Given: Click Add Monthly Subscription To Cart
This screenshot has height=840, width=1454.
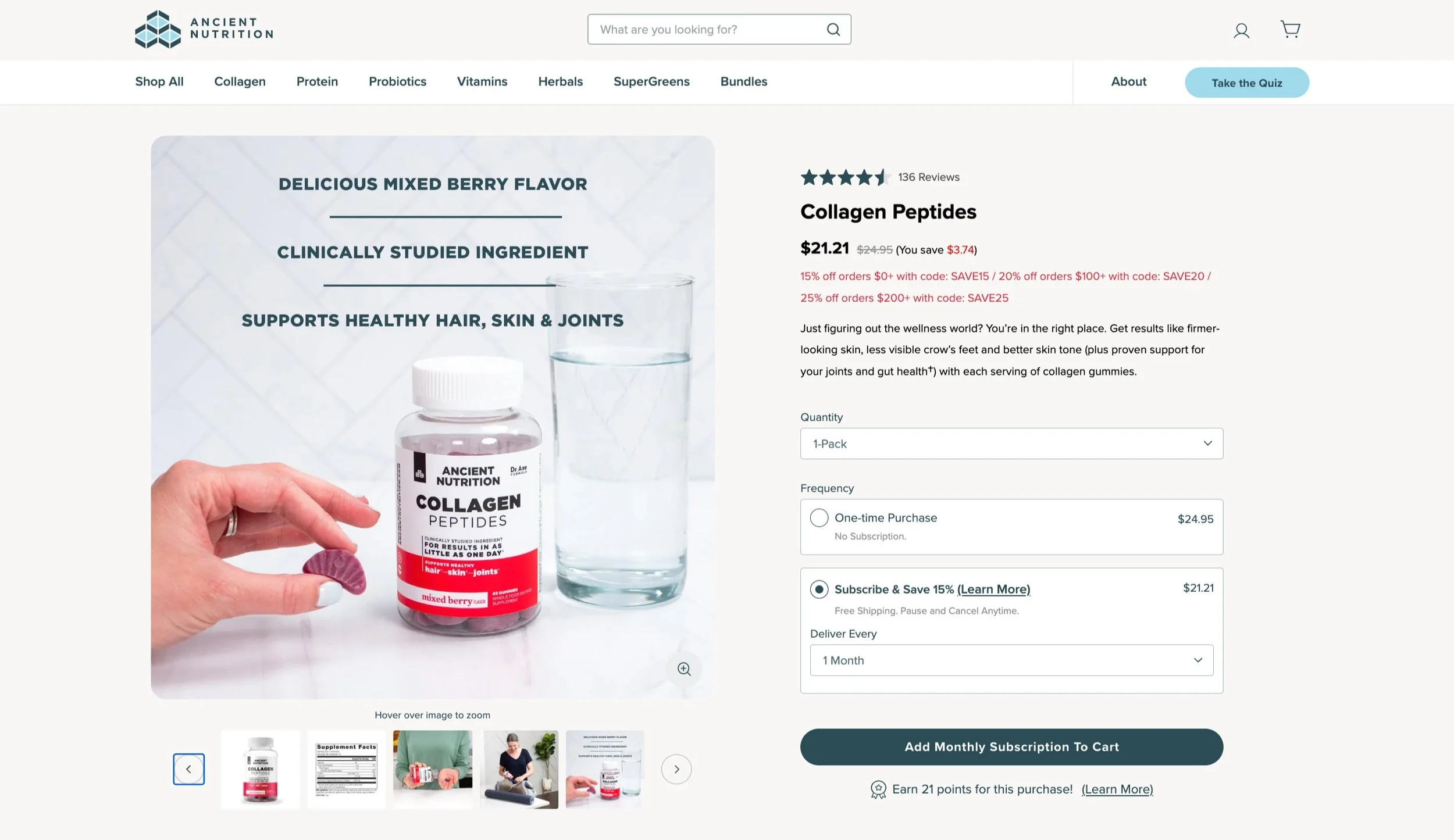Looking at the screenshot, I should [x=1011, y=747].
